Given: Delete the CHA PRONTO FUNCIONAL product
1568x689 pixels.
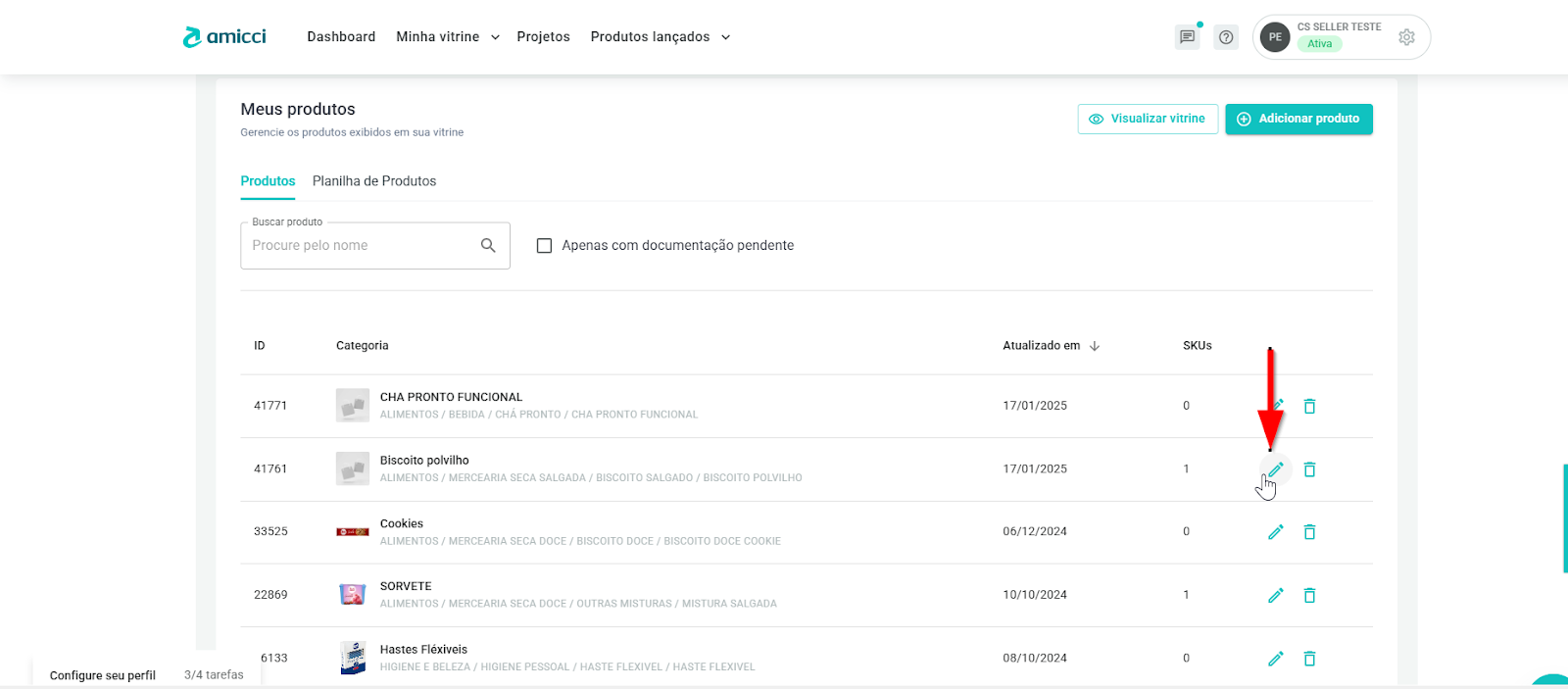Looking at the screenshot, I should point(1309,406).
